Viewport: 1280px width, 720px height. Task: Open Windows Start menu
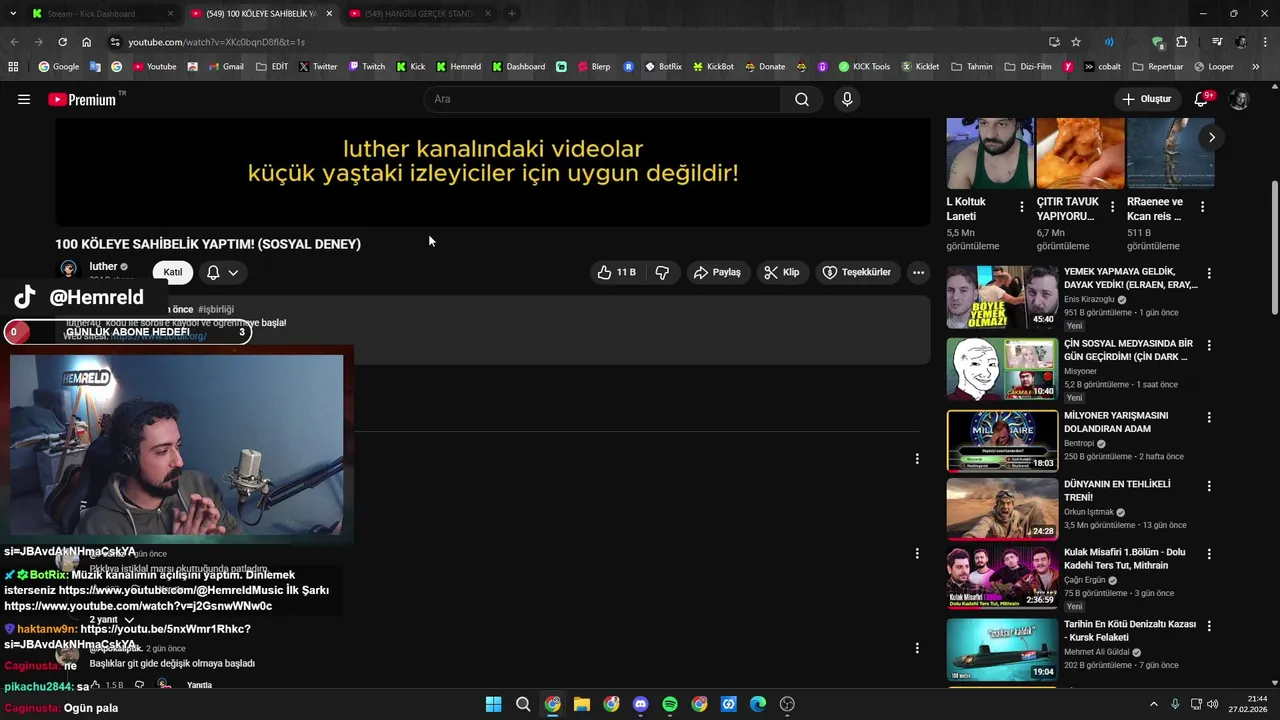[x=493, y=704]
